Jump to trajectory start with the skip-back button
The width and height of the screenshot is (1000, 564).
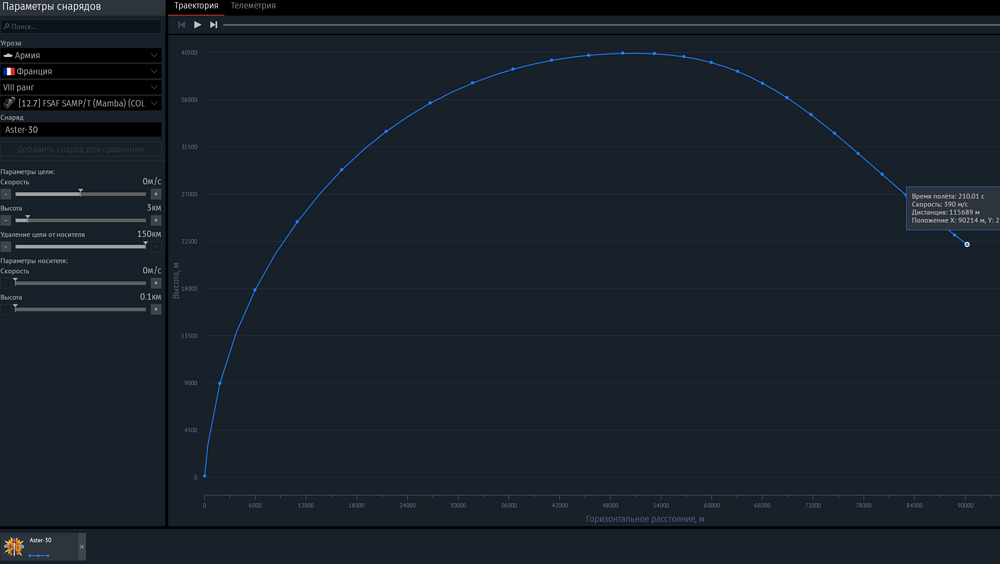click(182, 25)
